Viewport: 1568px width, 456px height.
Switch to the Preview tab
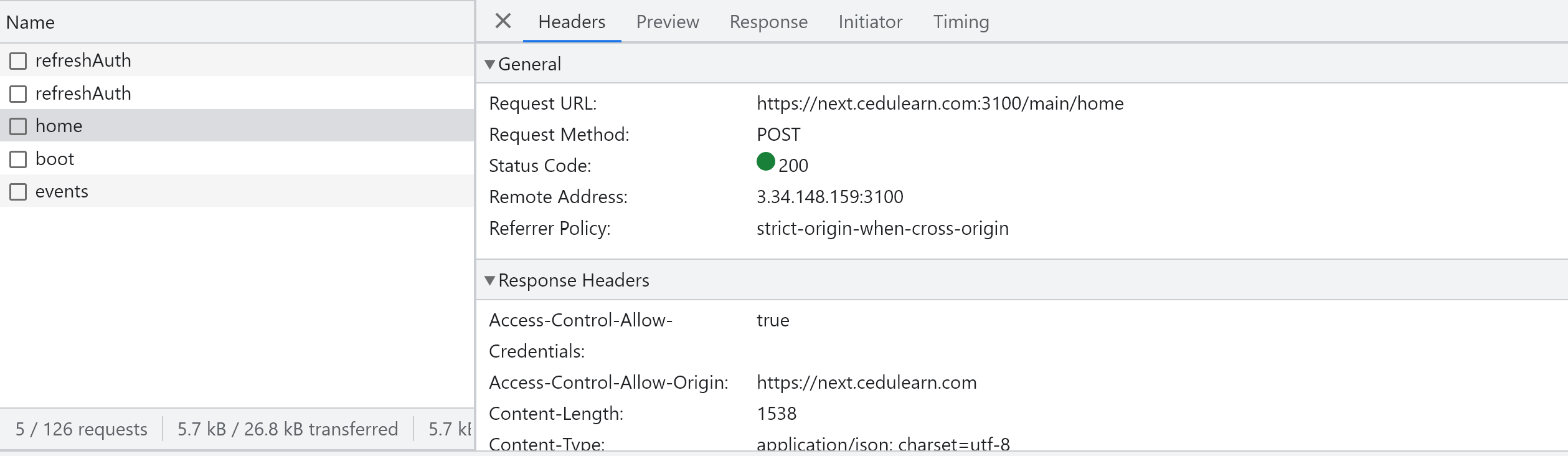(x=668, y=22)
